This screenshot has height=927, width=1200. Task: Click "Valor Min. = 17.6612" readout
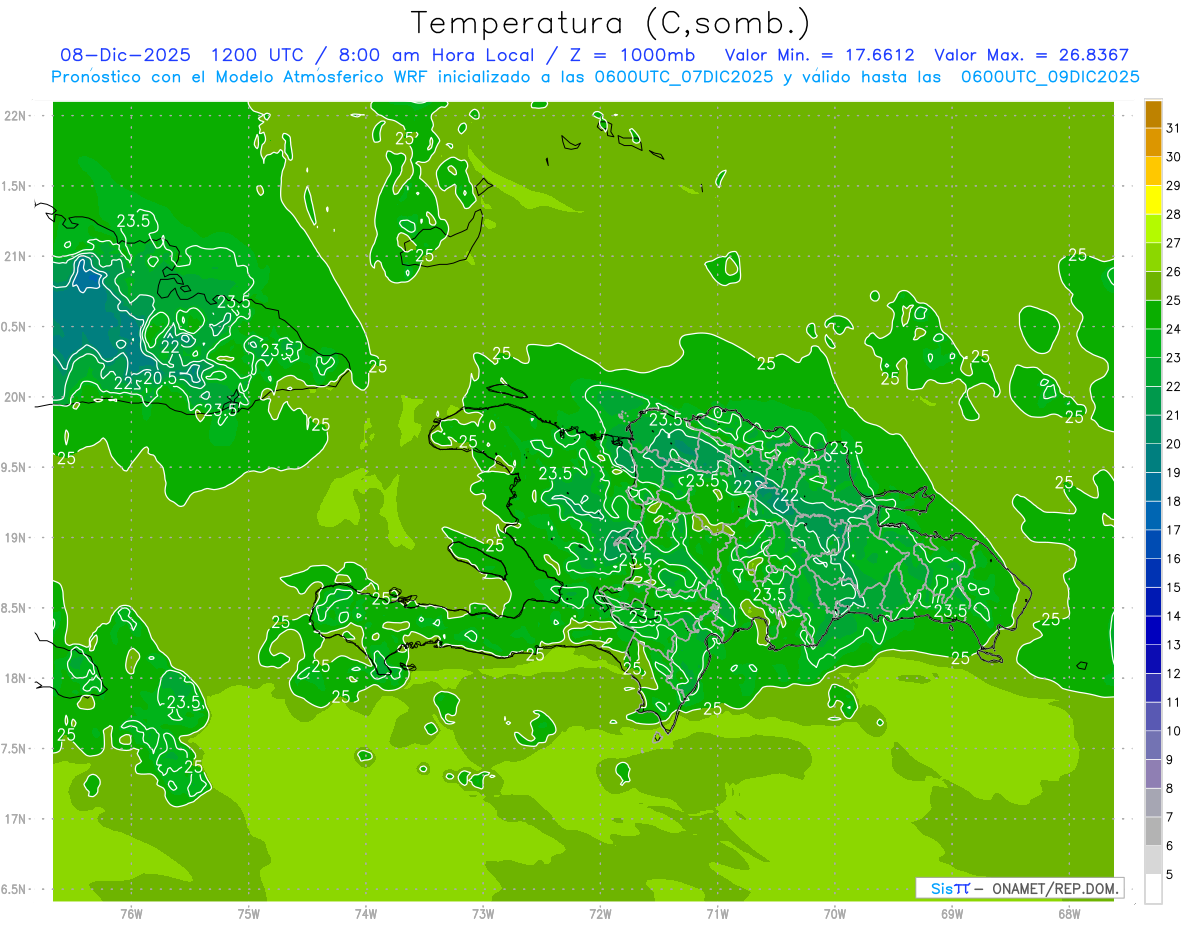[x=819, y=55]
